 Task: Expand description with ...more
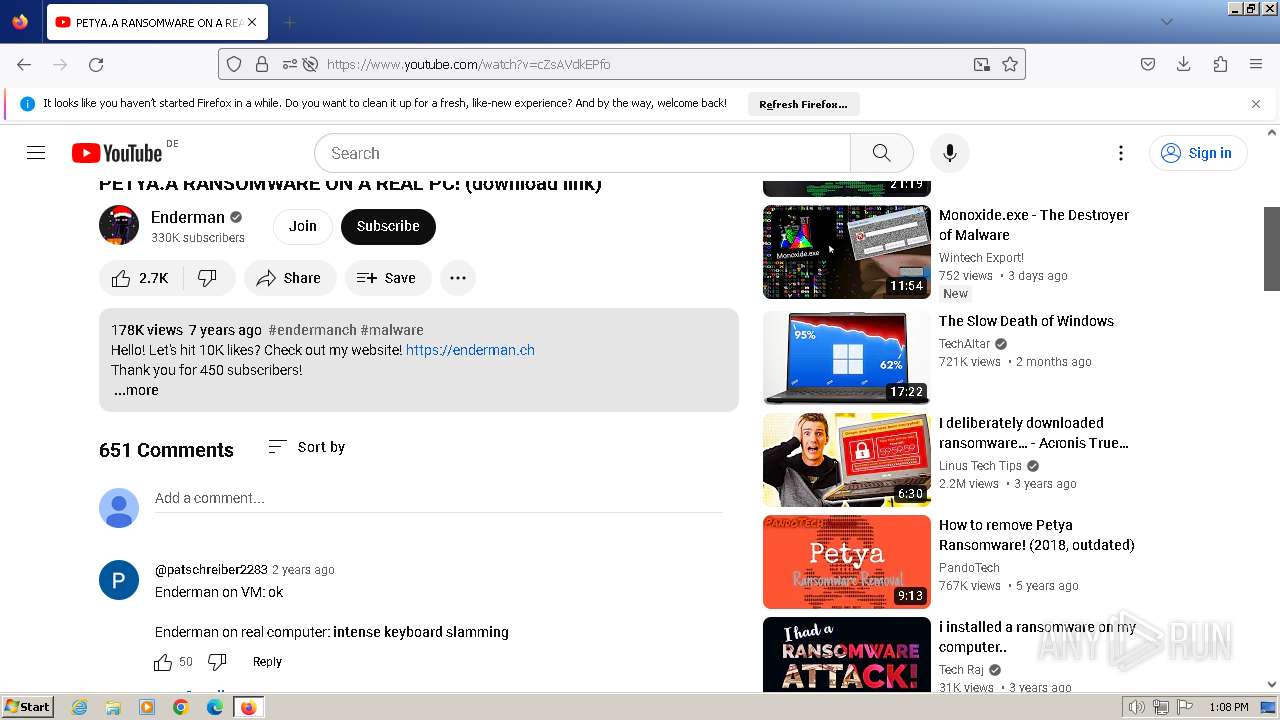(136, 390)
